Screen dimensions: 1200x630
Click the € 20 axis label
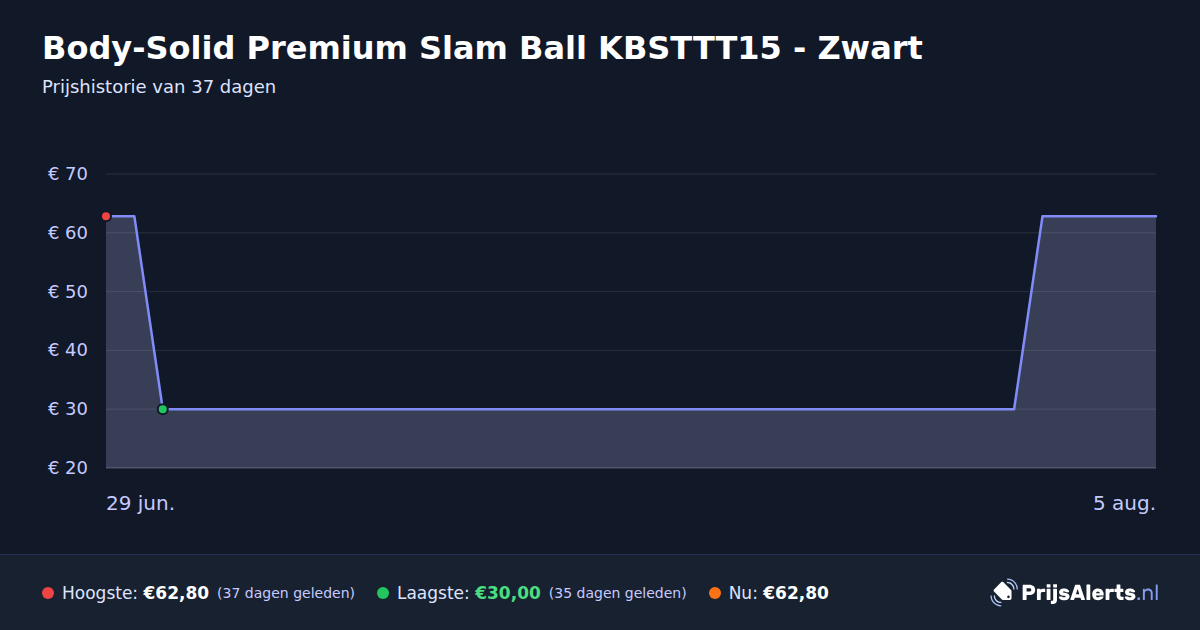[x=68, y=468]
